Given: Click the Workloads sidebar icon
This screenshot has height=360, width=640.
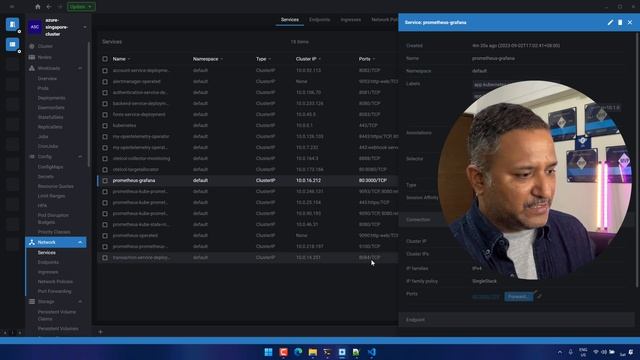Looking at the screenshot, I should [32, 68].
